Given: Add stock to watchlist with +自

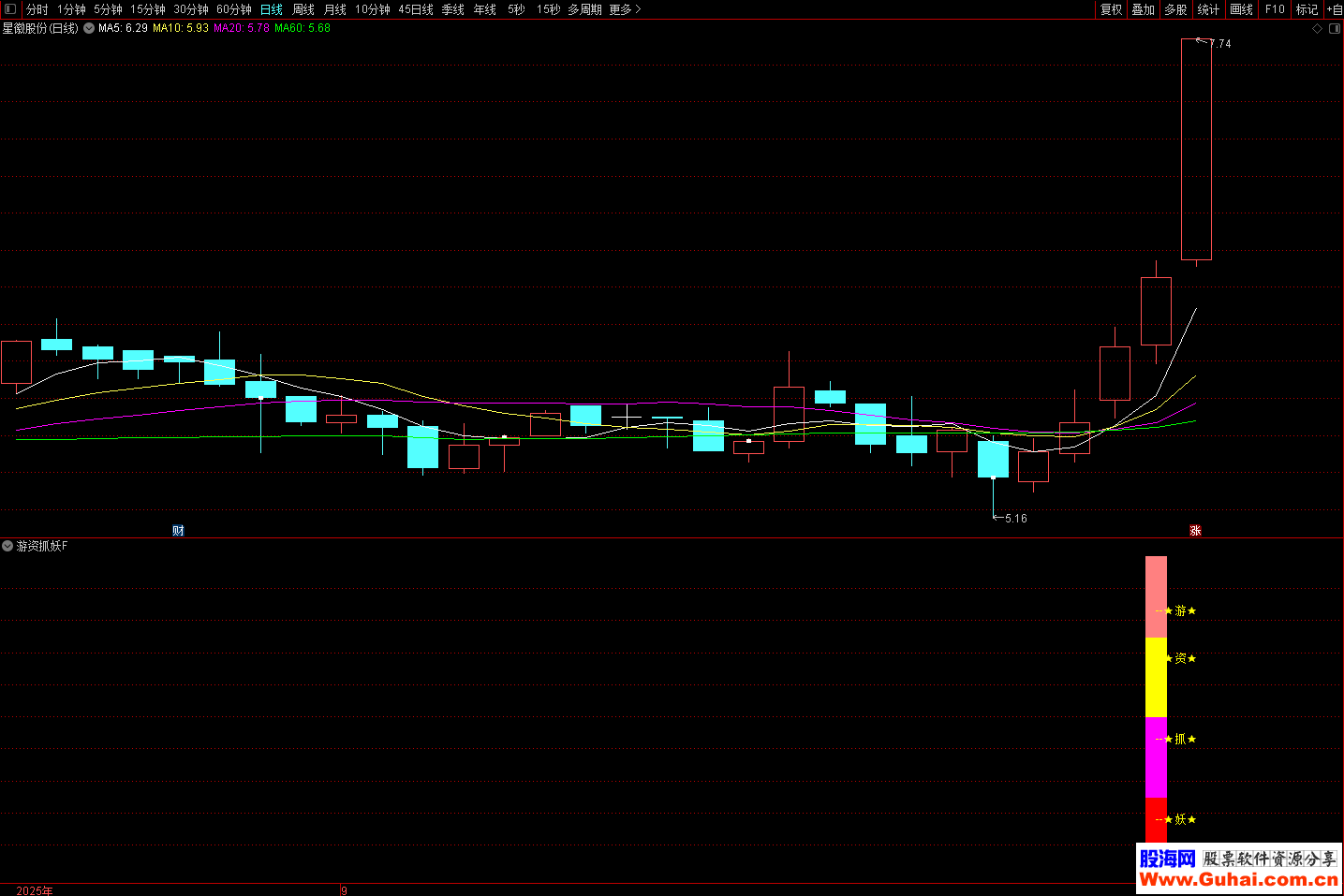Looking at the screenshot, I should pos(1335,9).
